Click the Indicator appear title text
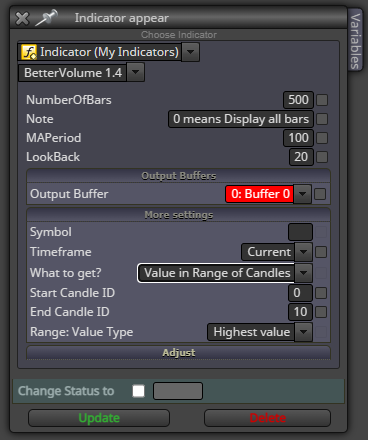 pos(122,18)
